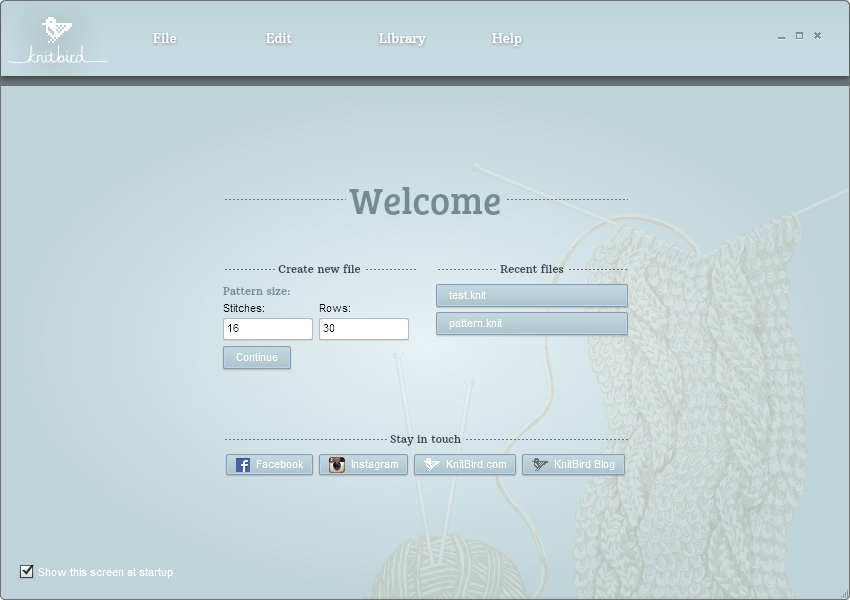Viewport: 850px width, 600px height.
Task: Click the Continue button
Action: [257, 358]
